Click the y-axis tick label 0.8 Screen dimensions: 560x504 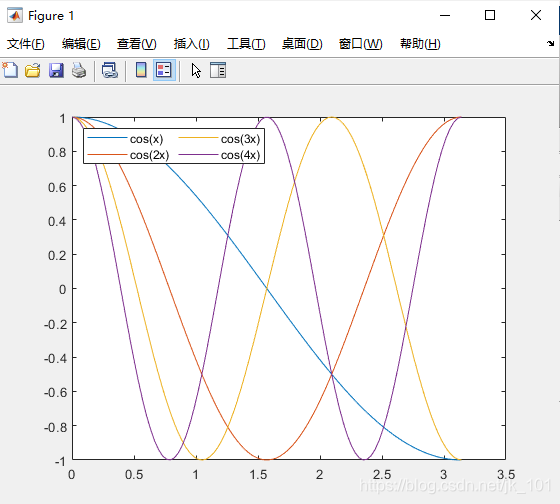(57, 153)
